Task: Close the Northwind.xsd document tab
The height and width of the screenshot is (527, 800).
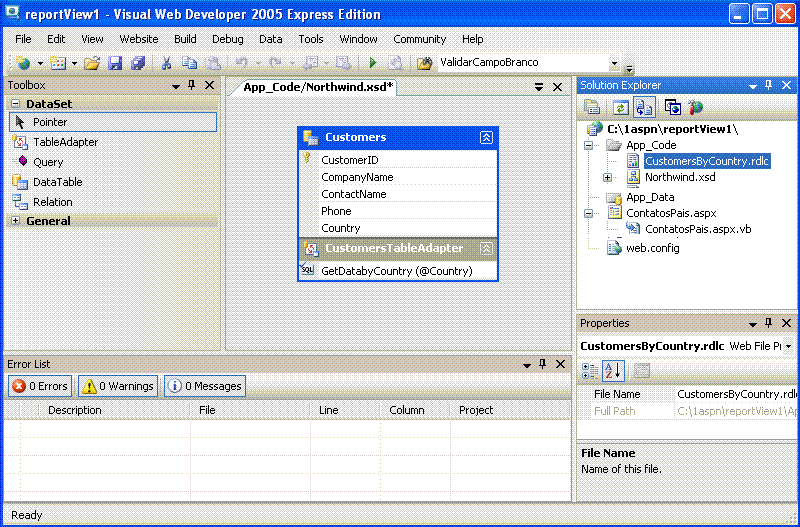Action: 558,87
